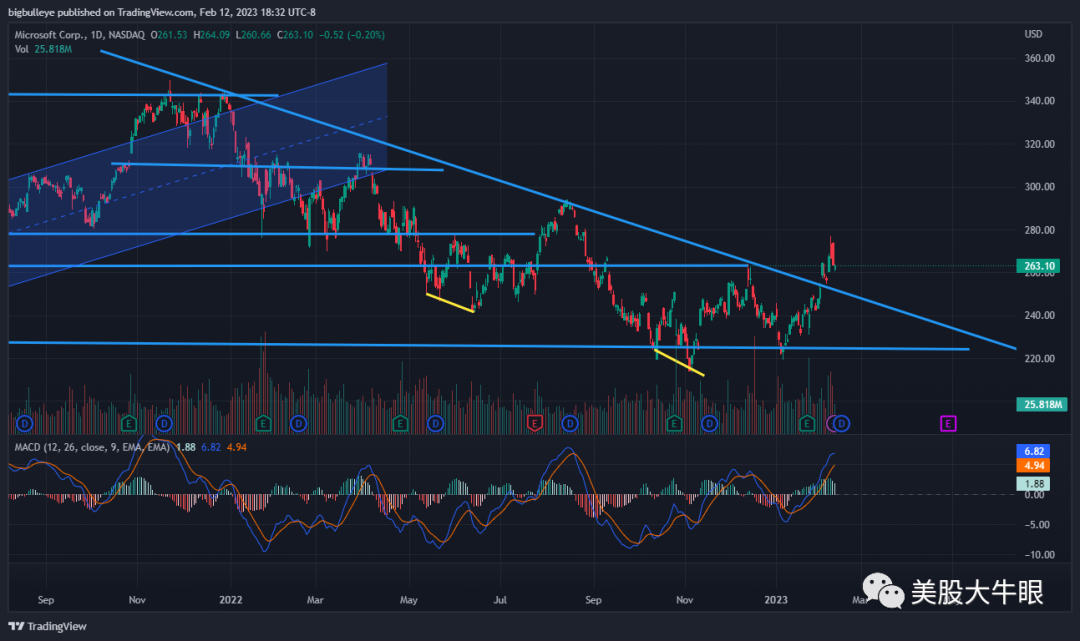Click the 0.00 label on the MACD axis
This screenshot has height=641, width=1080.
coord(1034,494)
